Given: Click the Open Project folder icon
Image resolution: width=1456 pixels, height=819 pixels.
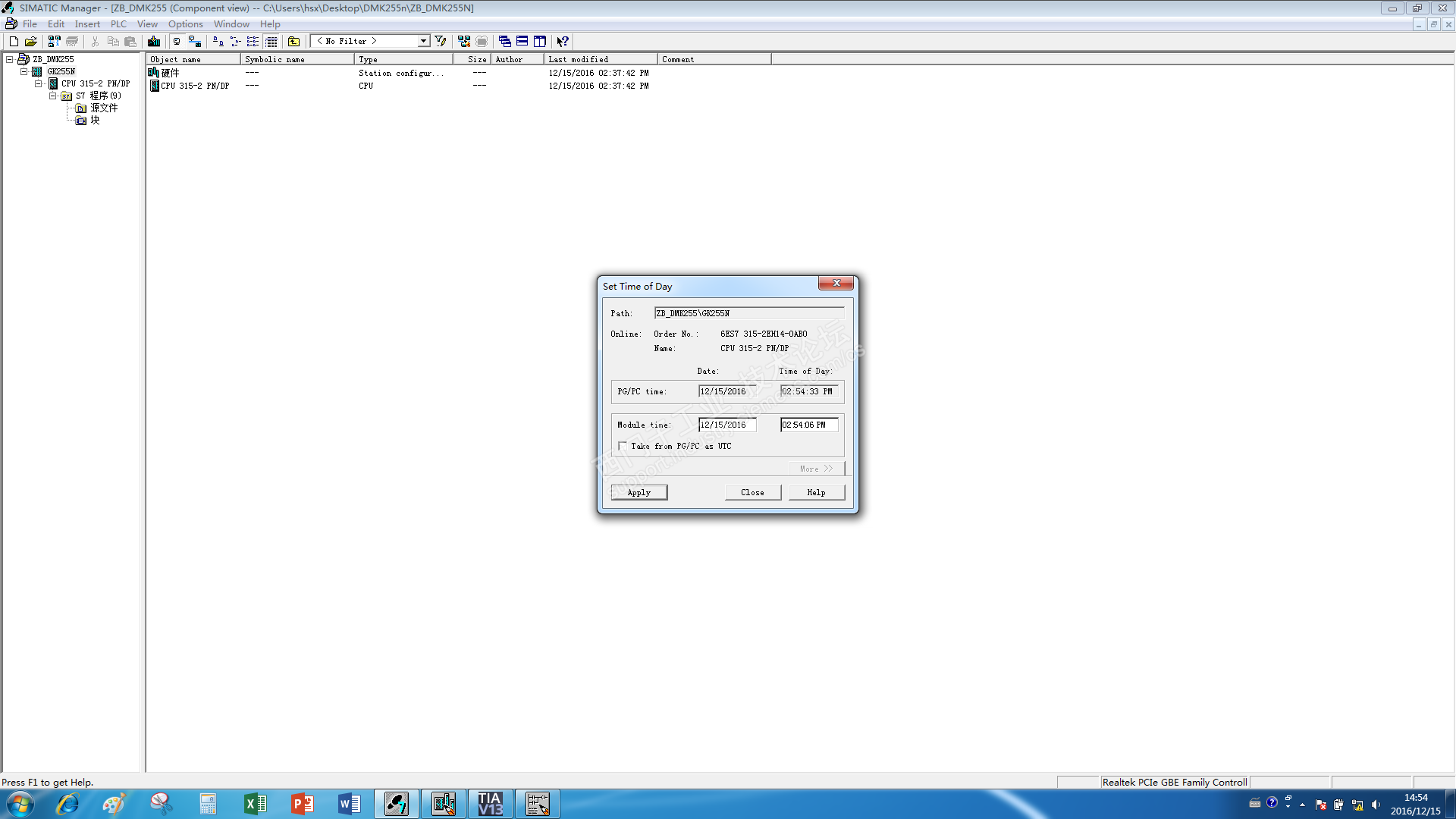Looking at the screenshot, I should [x=31, y=42].
